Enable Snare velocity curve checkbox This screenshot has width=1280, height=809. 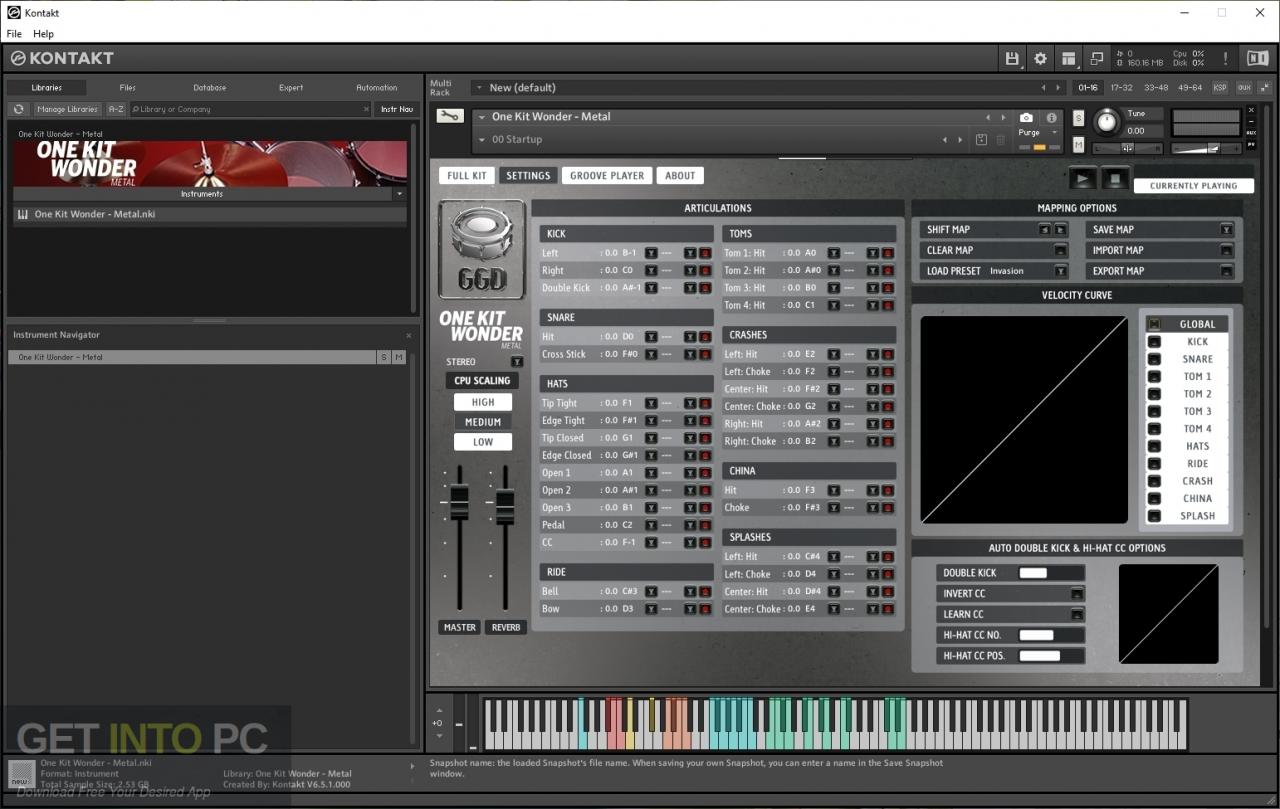(x=1154, y=359)
